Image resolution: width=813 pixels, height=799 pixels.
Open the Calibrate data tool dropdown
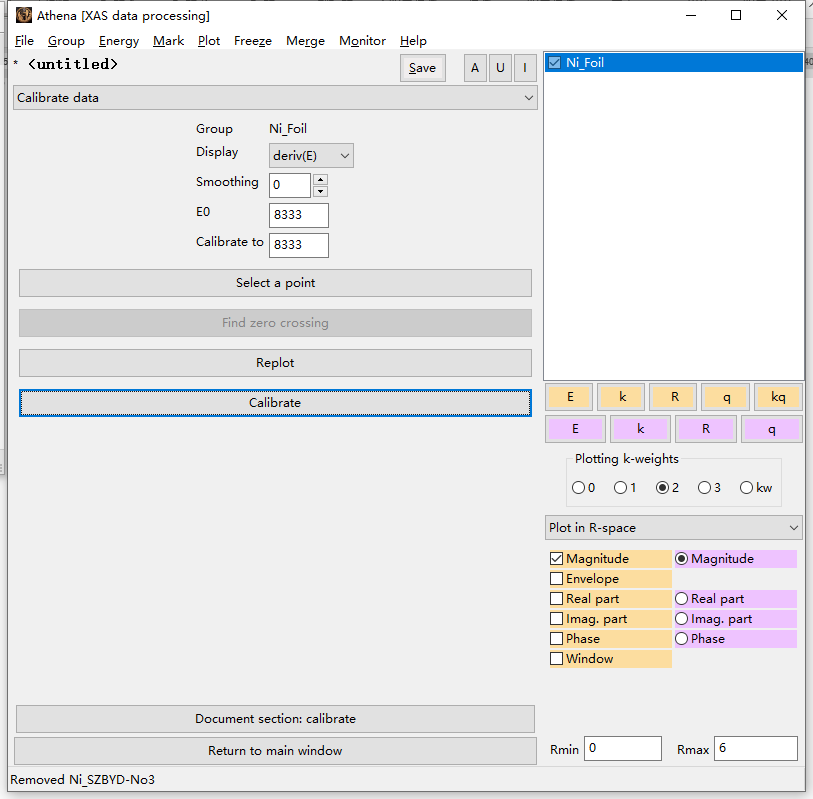pyautogui.click(x=275, y=98)
